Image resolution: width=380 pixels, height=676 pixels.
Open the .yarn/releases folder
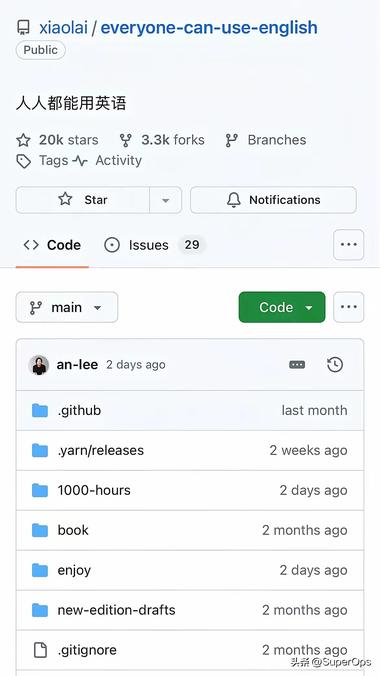coord(100,451)
